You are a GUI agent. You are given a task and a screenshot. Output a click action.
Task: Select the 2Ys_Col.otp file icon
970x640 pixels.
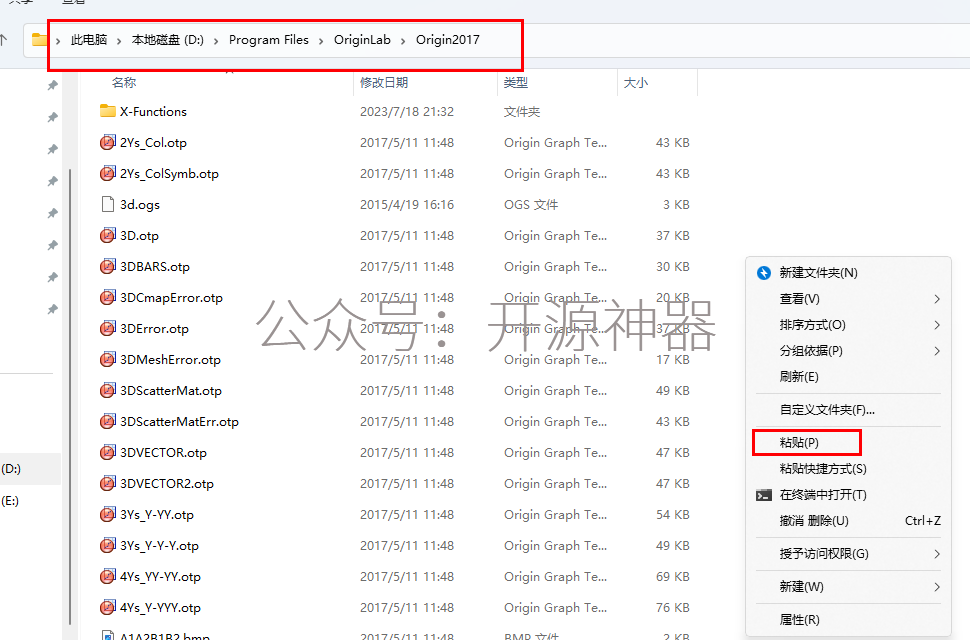(108, 142)
